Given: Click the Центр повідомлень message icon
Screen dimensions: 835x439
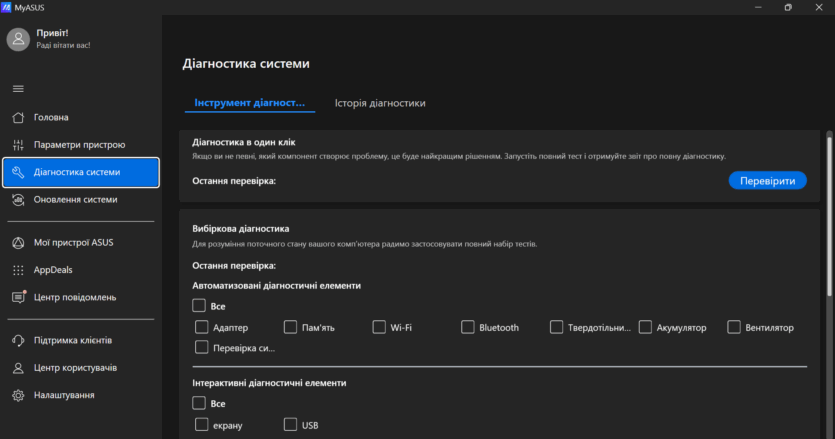Looking at the screenshot, I should pyautogui.click(x=18, y=297).
